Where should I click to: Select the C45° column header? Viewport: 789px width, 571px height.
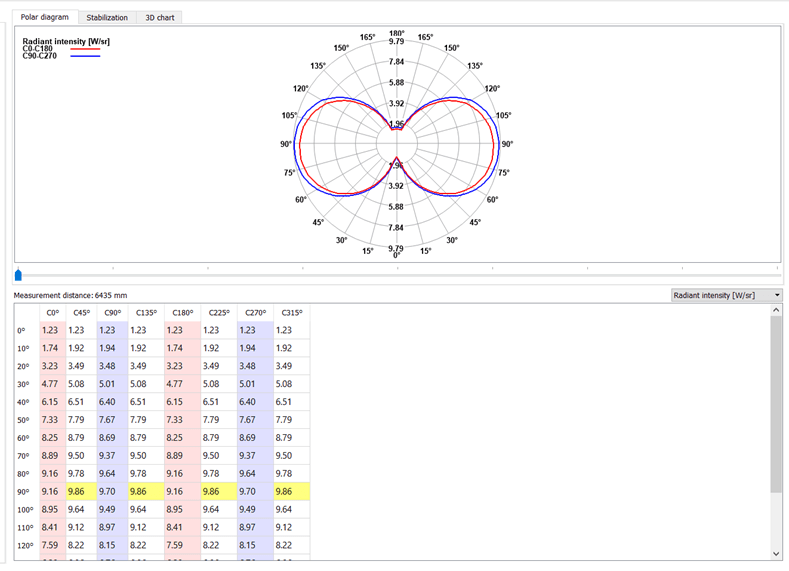(80, 312)
